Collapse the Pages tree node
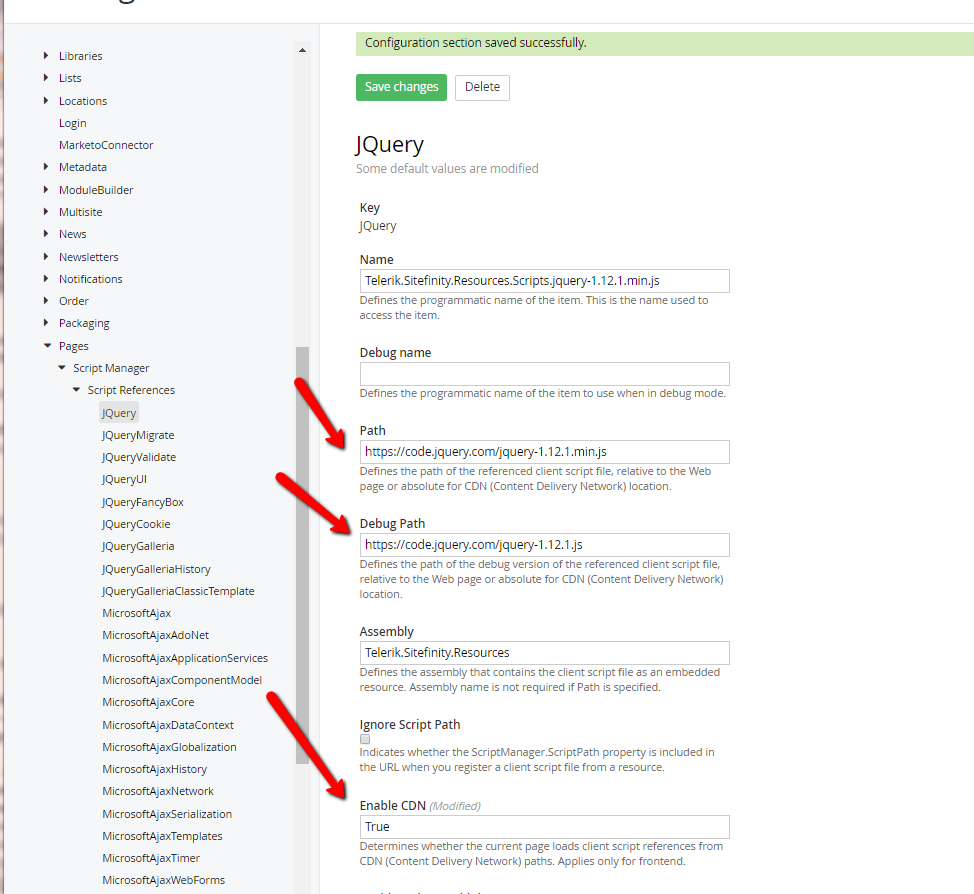 [x=46, y=346]
